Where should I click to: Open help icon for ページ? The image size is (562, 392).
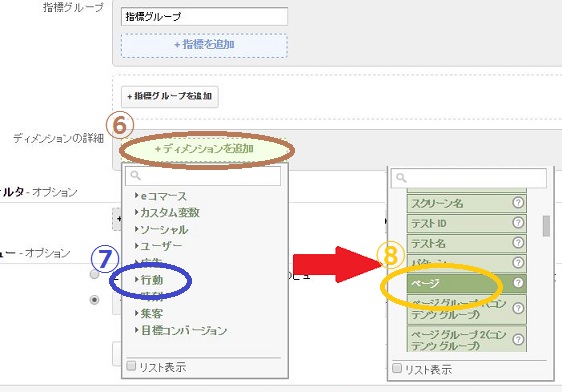(x=518, y=283)
